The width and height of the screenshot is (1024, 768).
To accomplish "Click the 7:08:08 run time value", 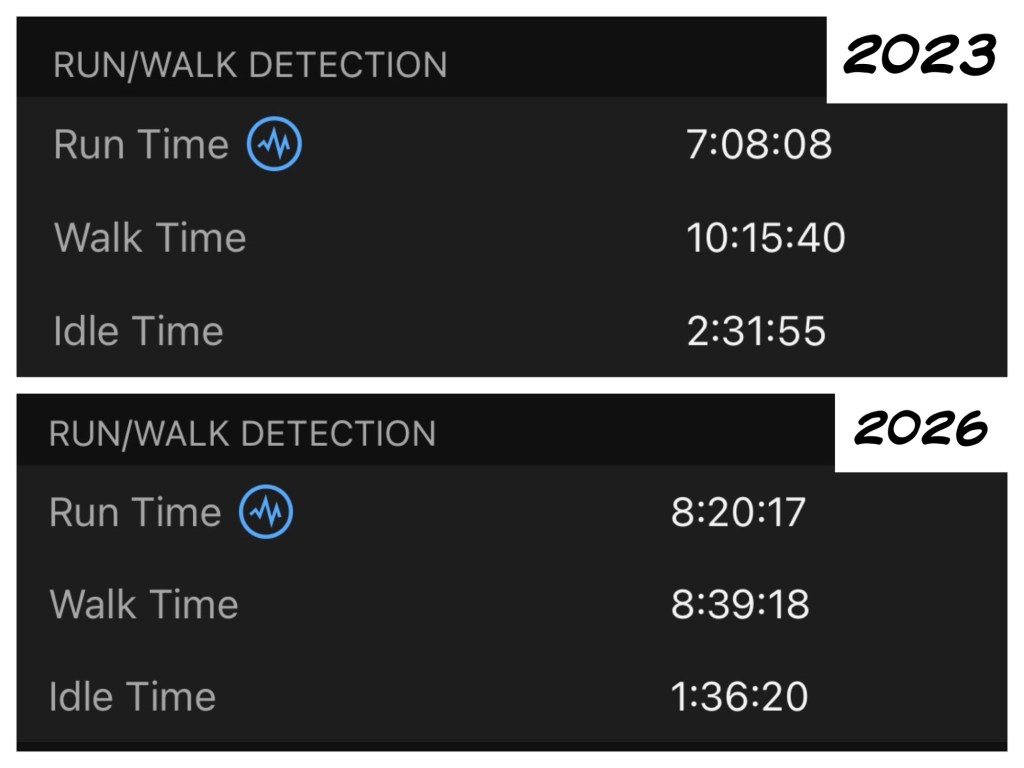I will tap(759, 144).
